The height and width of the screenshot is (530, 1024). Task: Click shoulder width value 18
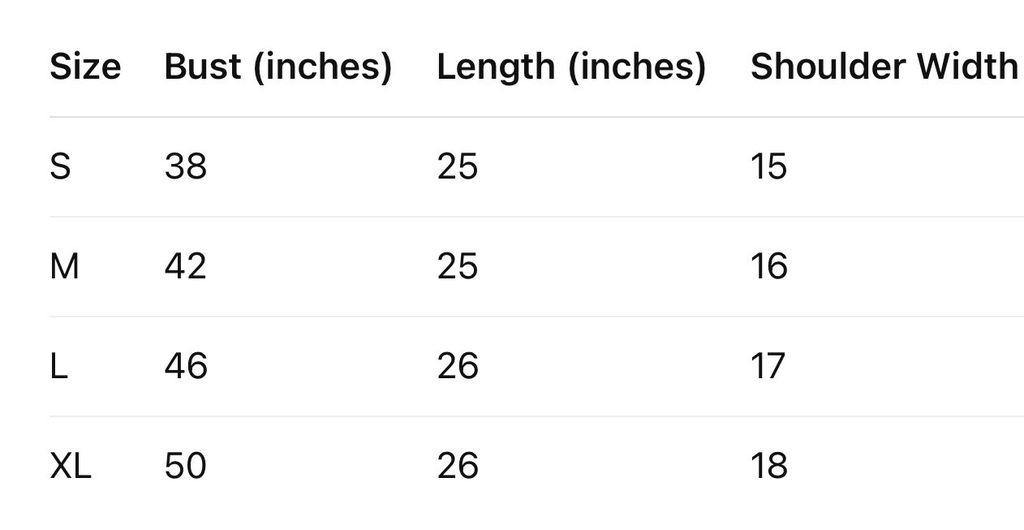769,466
